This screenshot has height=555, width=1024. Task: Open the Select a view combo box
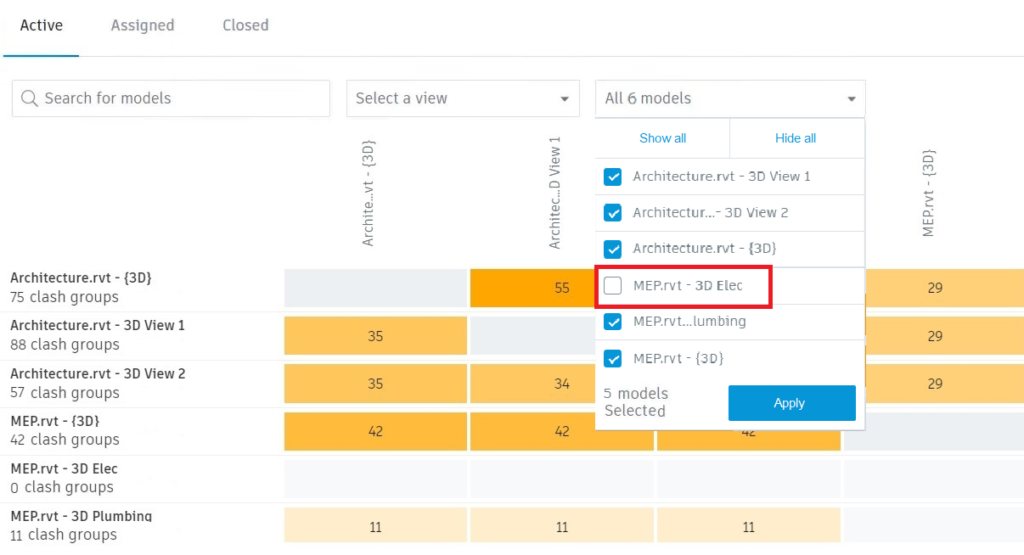(462, 99)
